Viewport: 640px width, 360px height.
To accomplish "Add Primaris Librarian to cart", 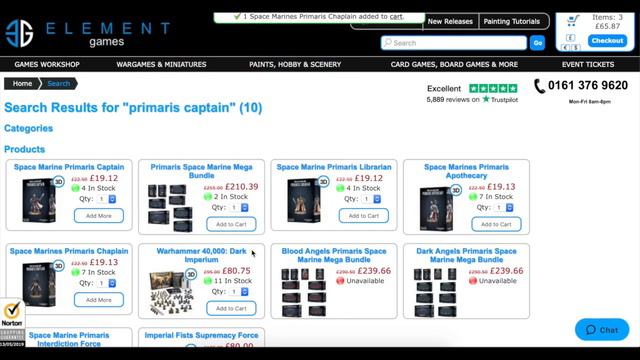I will (x=364, y=216).
